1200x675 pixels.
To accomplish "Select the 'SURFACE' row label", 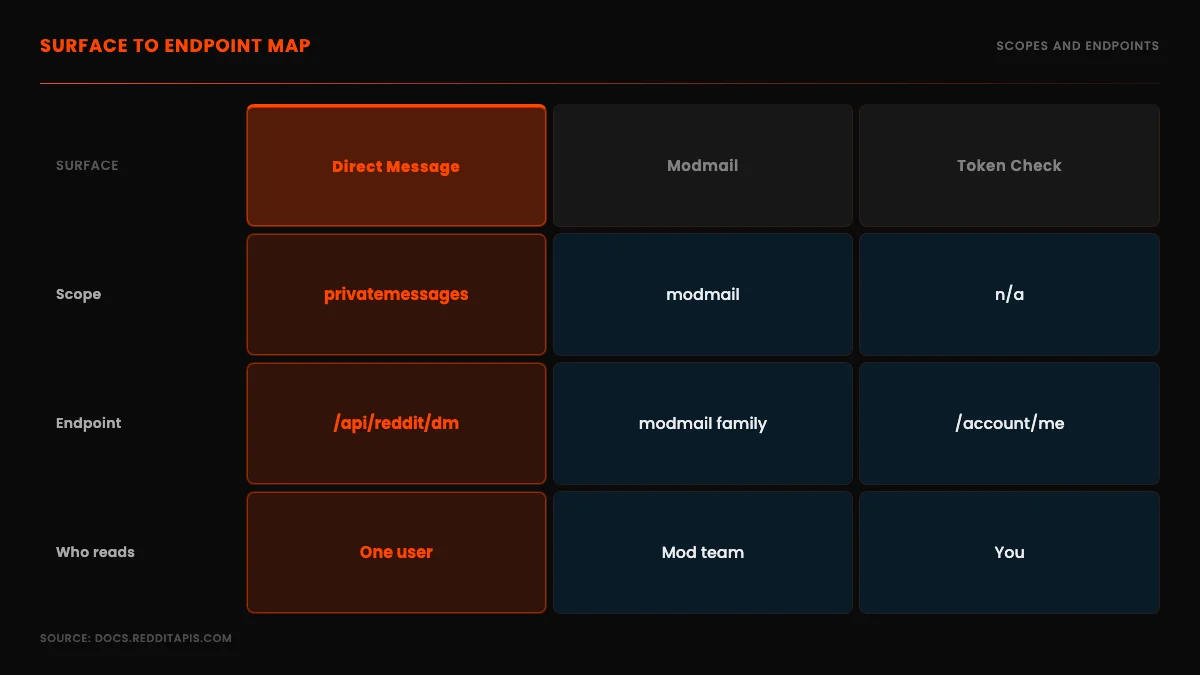I will click(87, 165).
